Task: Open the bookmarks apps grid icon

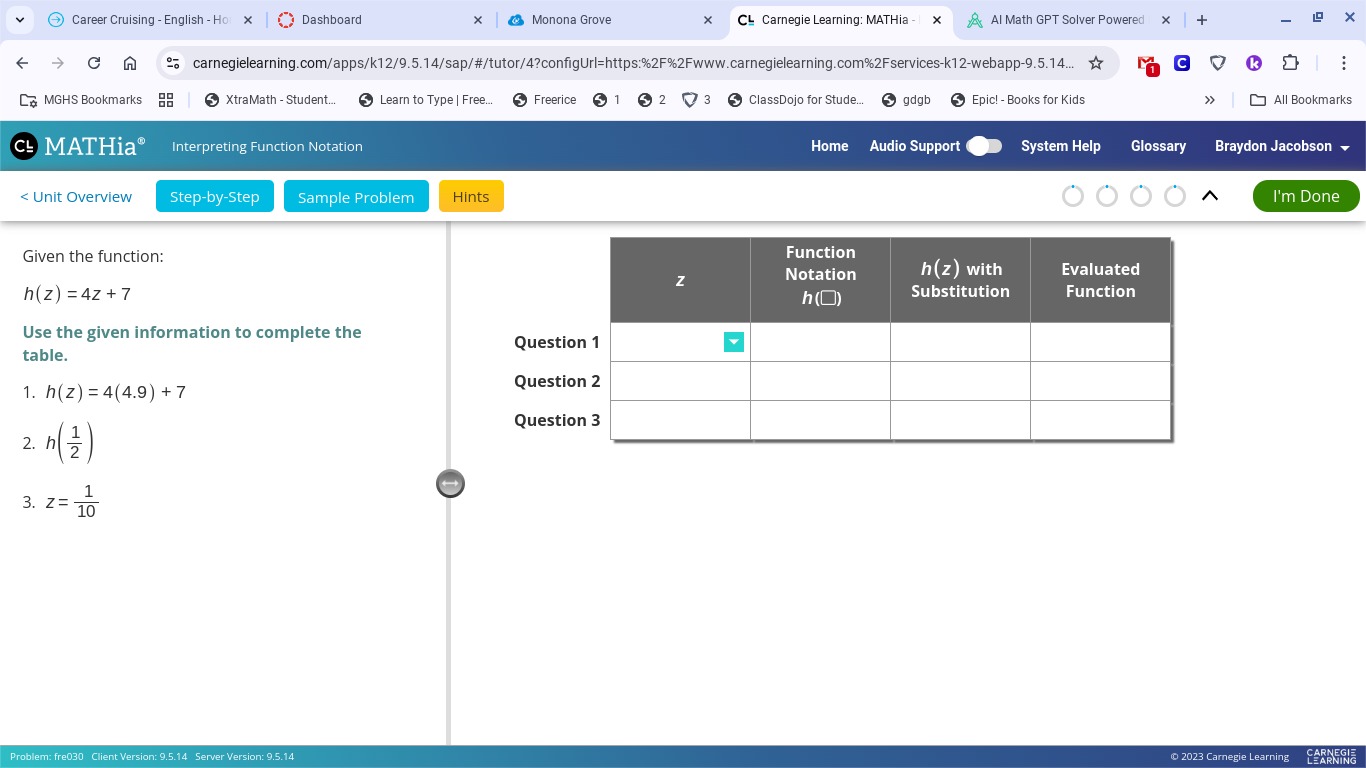Action: click(166, 100)
